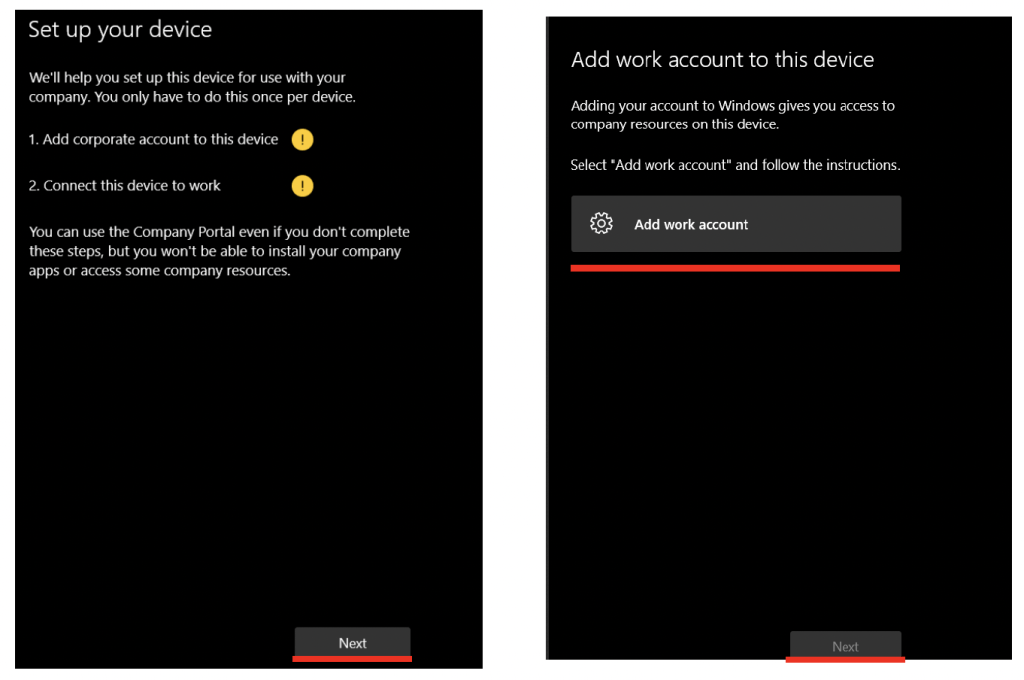The height and width of the screenshot is (680, 1024).
Task: Click the warning icon beside Add corporate account
Action: (x=302, y=139)
